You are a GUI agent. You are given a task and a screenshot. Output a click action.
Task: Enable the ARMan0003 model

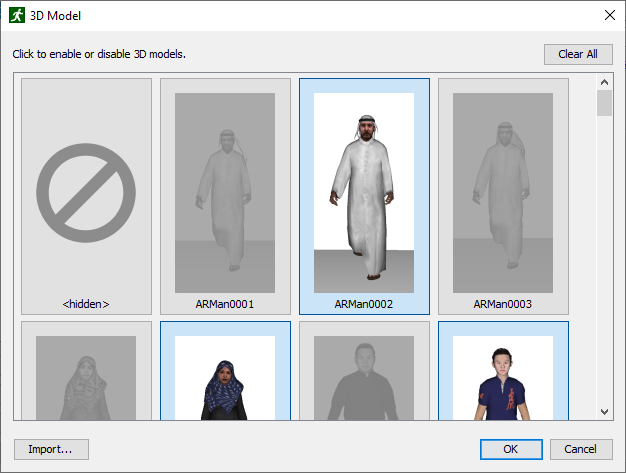pyautogui.click(x=503, y=196)
